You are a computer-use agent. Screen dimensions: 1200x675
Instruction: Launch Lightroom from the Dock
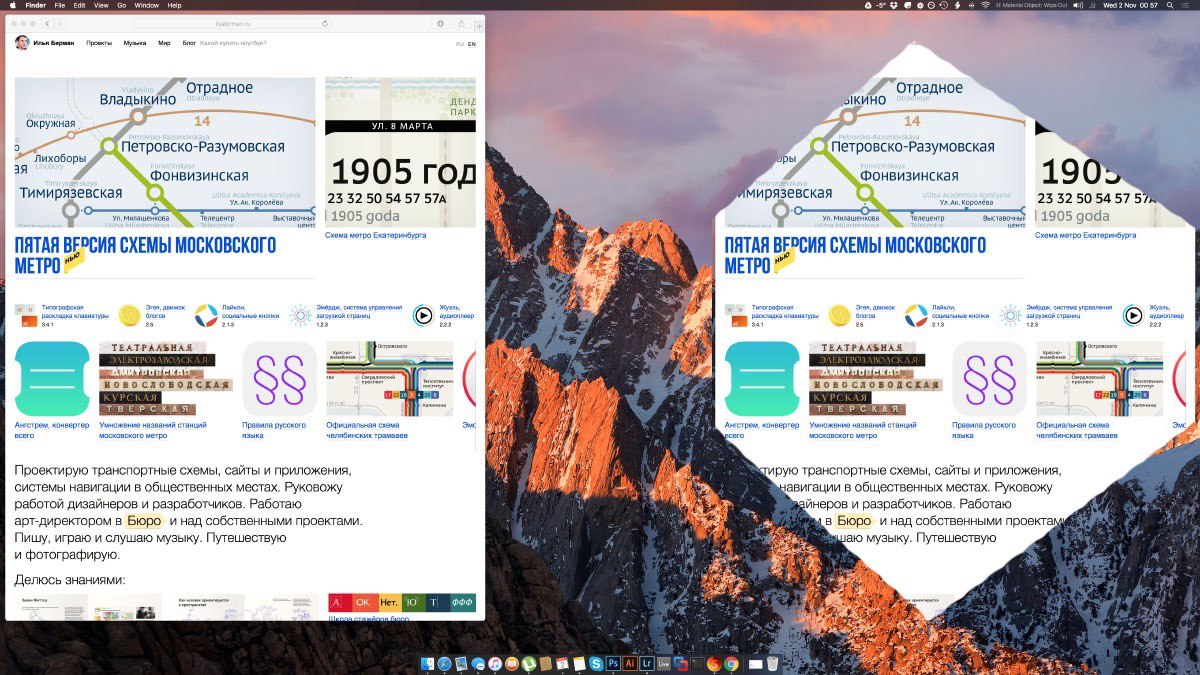pos(647,663)
